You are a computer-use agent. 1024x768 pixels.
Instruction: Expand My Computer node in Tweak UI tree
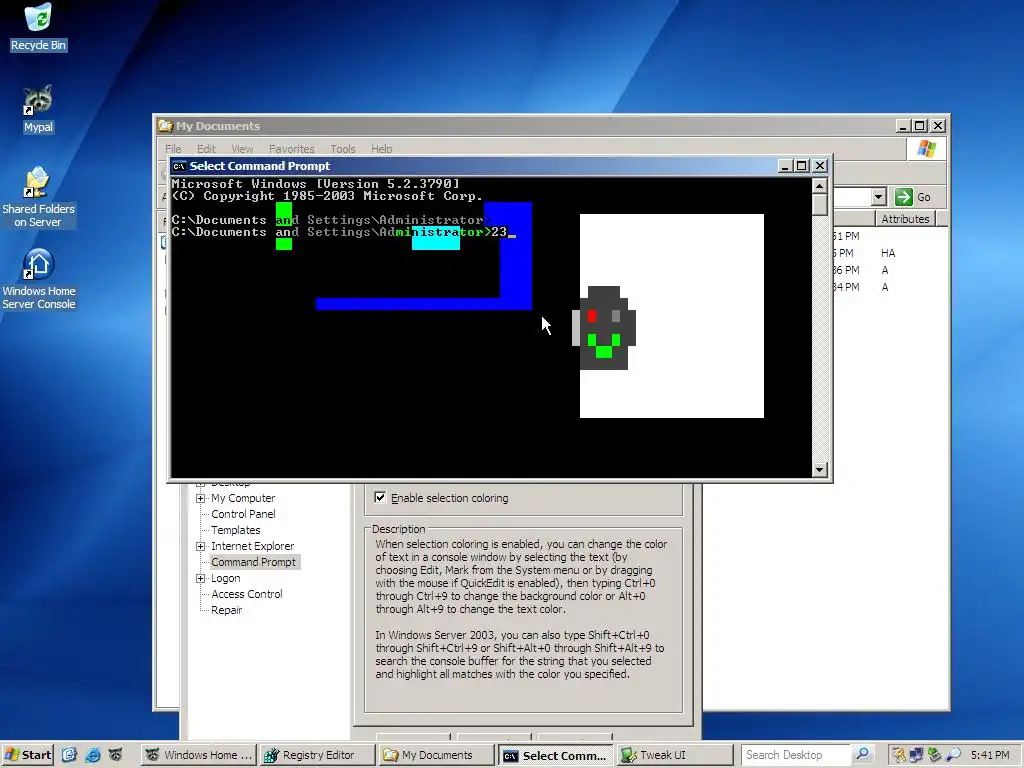(x=200, y=498)
